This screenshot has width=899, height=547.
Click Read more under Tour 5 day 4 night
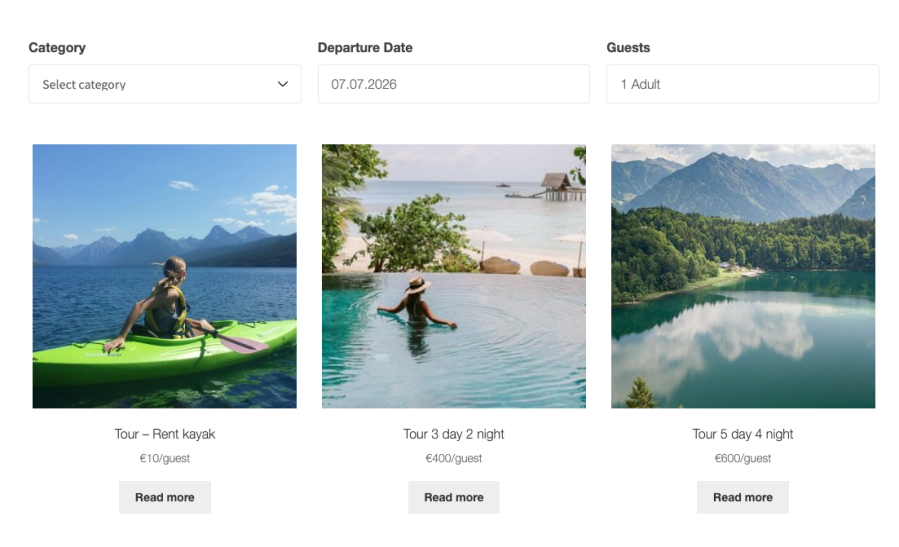(x=742, y=497)
